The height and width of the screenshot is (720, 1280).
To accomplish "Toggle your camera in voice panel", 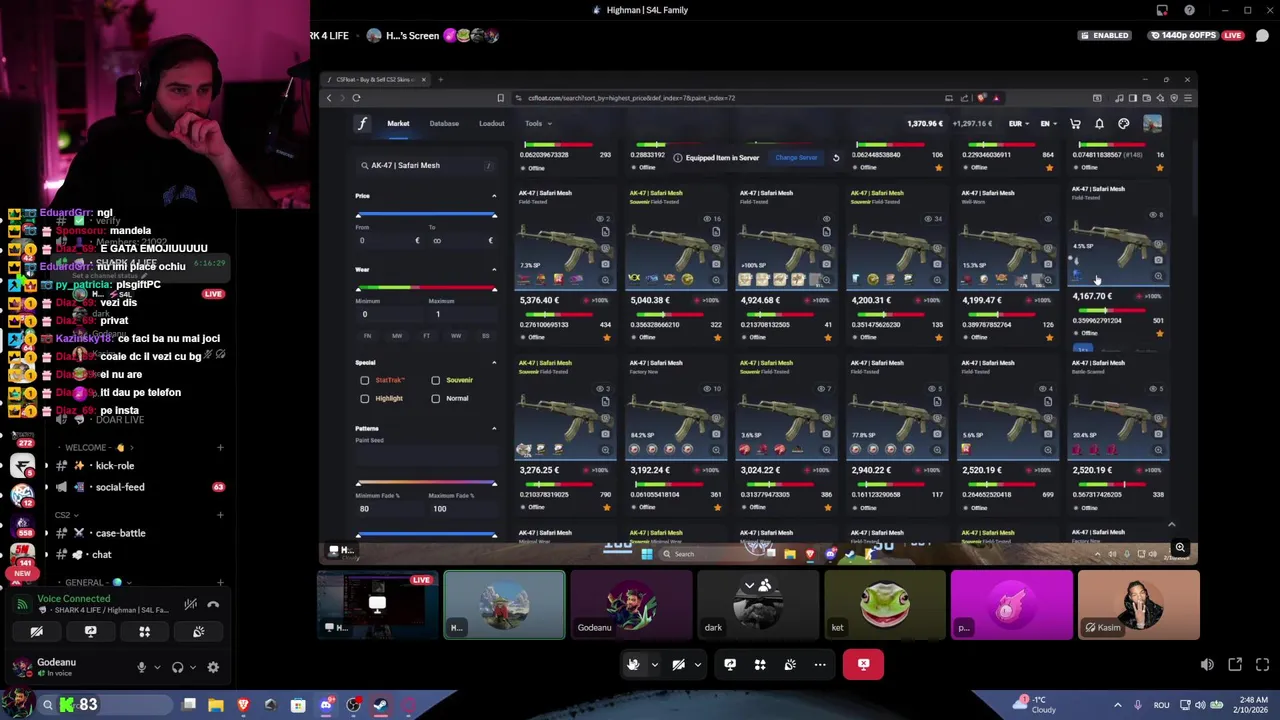I will (36, 632).
